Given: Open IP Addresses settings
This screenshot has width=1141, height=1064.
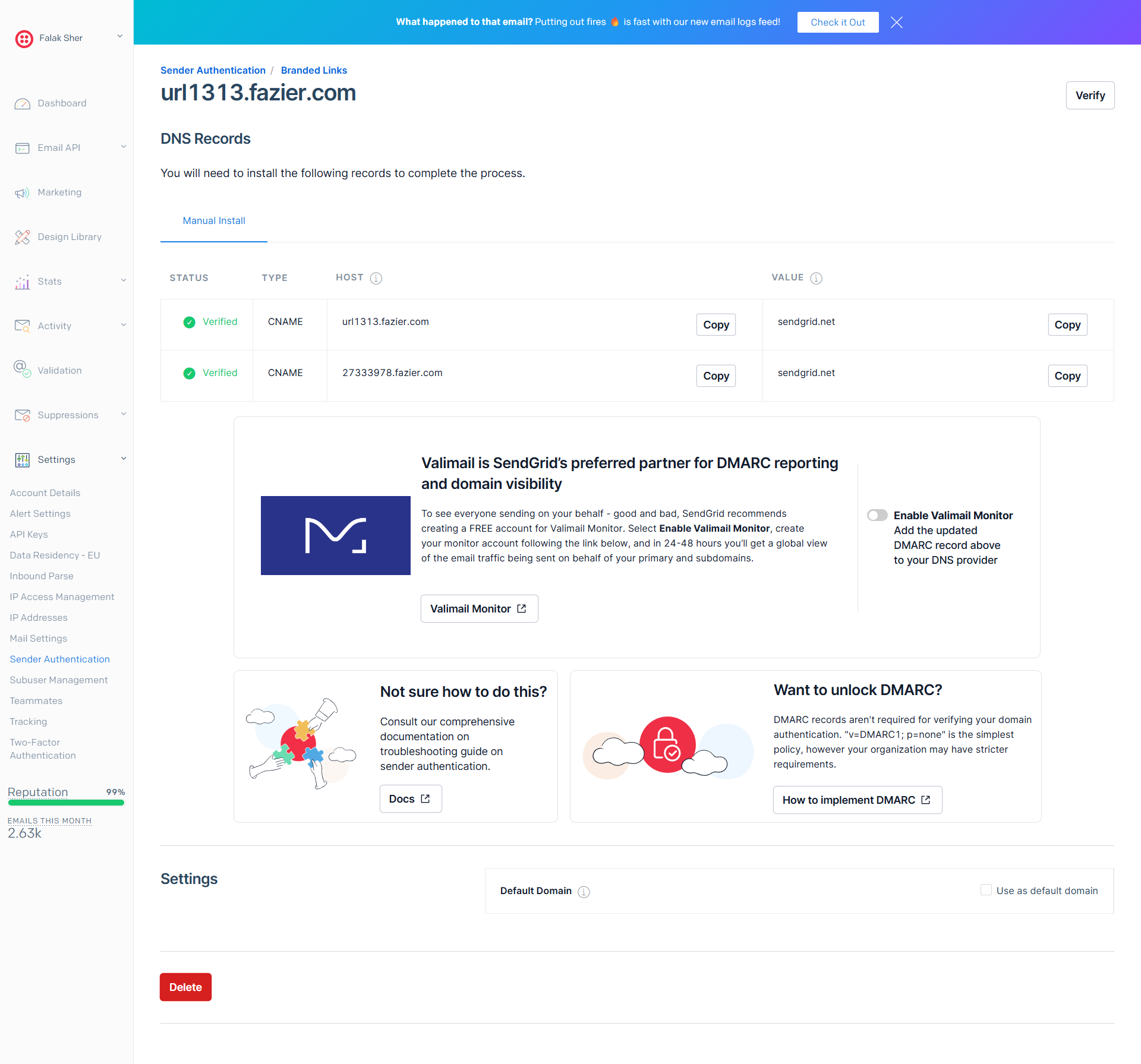Looking at the screenshot, I should [39, 618].
